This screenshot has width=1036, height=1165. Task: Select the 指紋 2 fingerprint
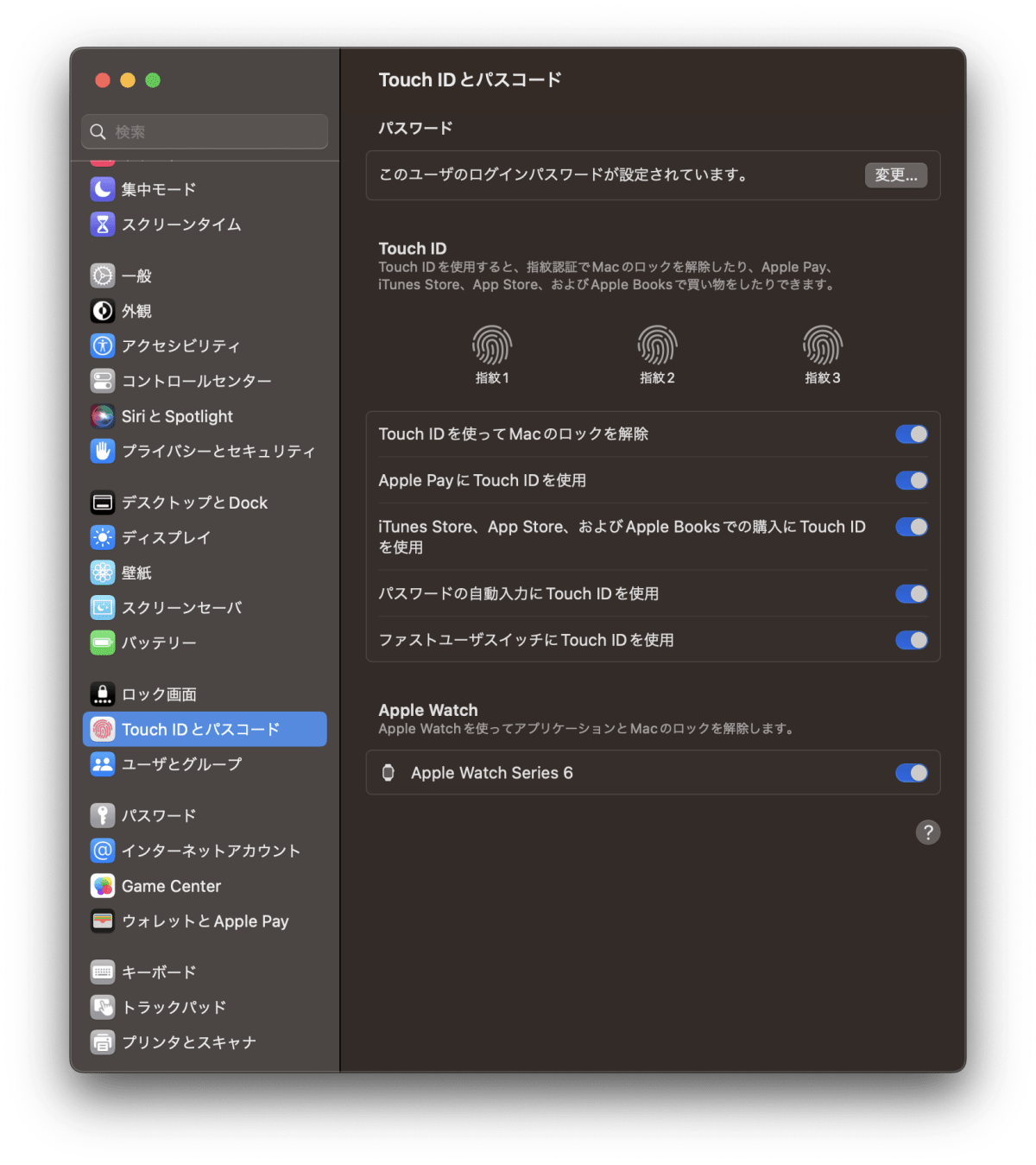tap(657, 345)
